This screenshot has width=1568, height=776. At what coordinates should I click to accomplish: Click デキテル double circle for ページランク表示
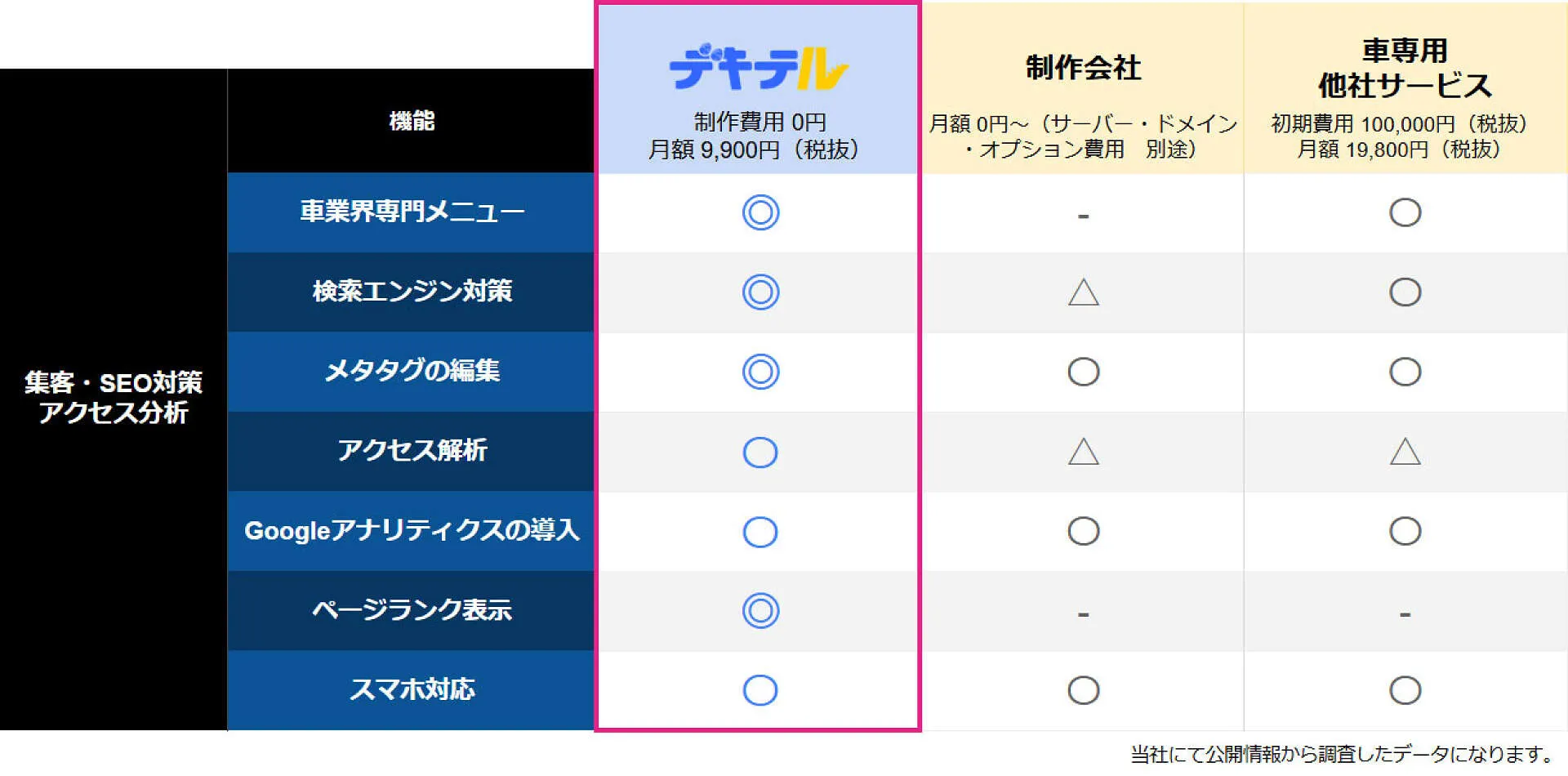[x=760, y=610]
